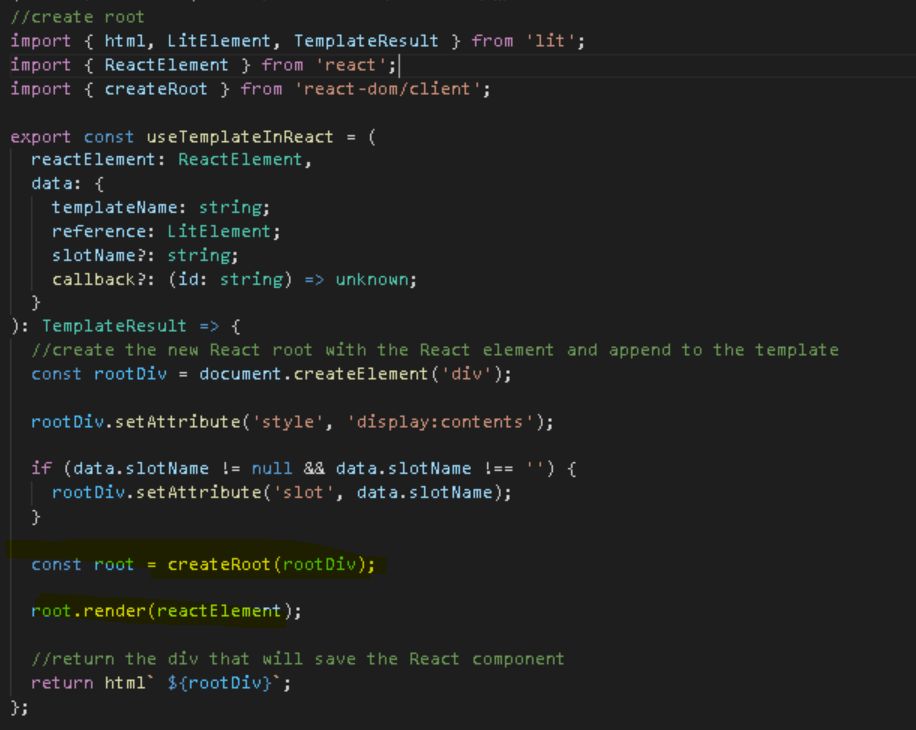The image size is (916, 730).
Task: Click the 'react-dom/client' import string
Action: tap(387, 89)
